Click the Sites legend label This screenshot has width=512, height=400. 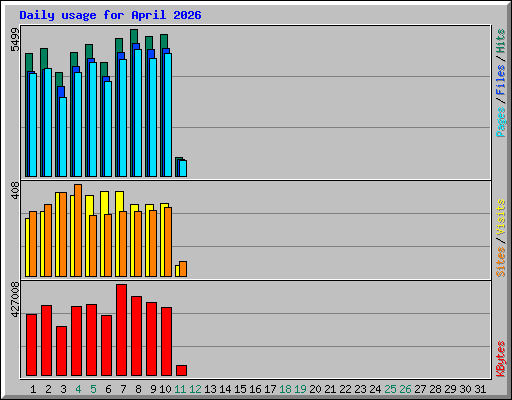(500, 262)
